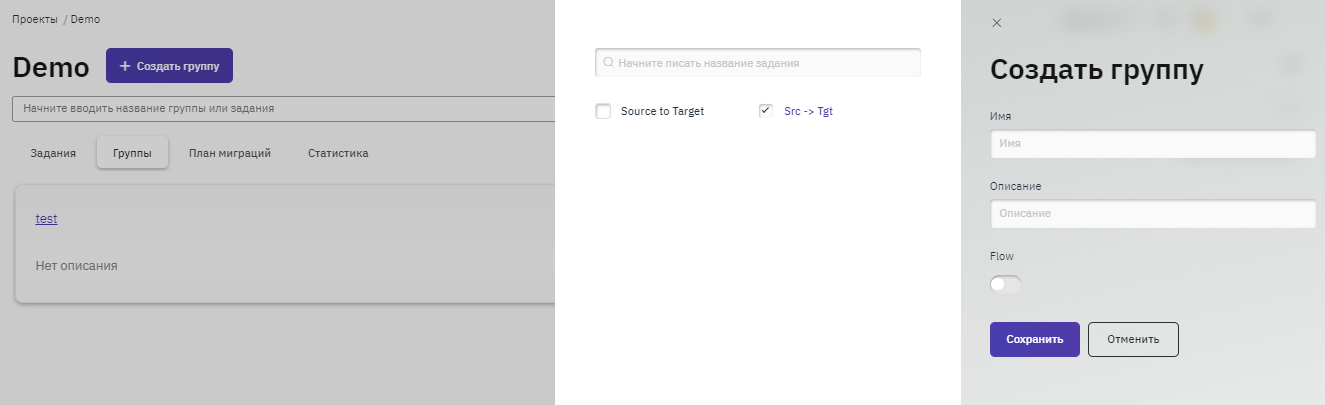1325x405 pixels.
Task: Check the Source to Target checkbox
Action: pos(603,111)
